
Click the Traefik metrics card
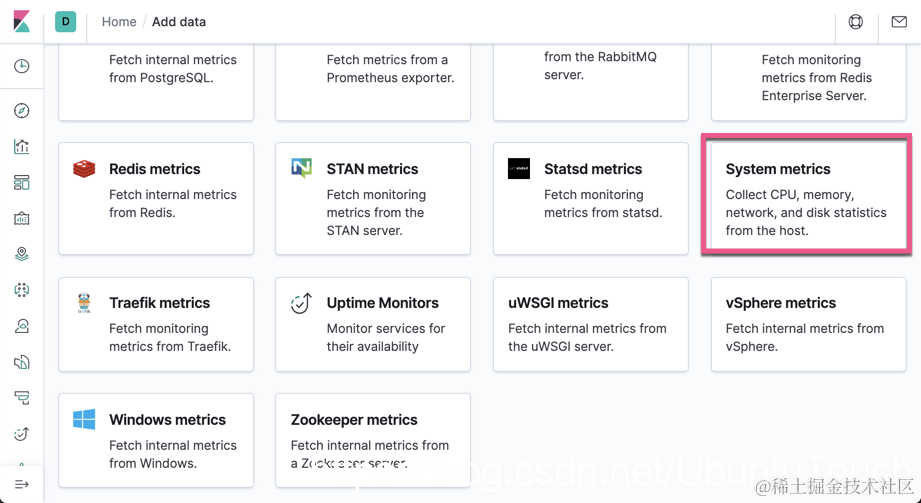click(156, 324)
